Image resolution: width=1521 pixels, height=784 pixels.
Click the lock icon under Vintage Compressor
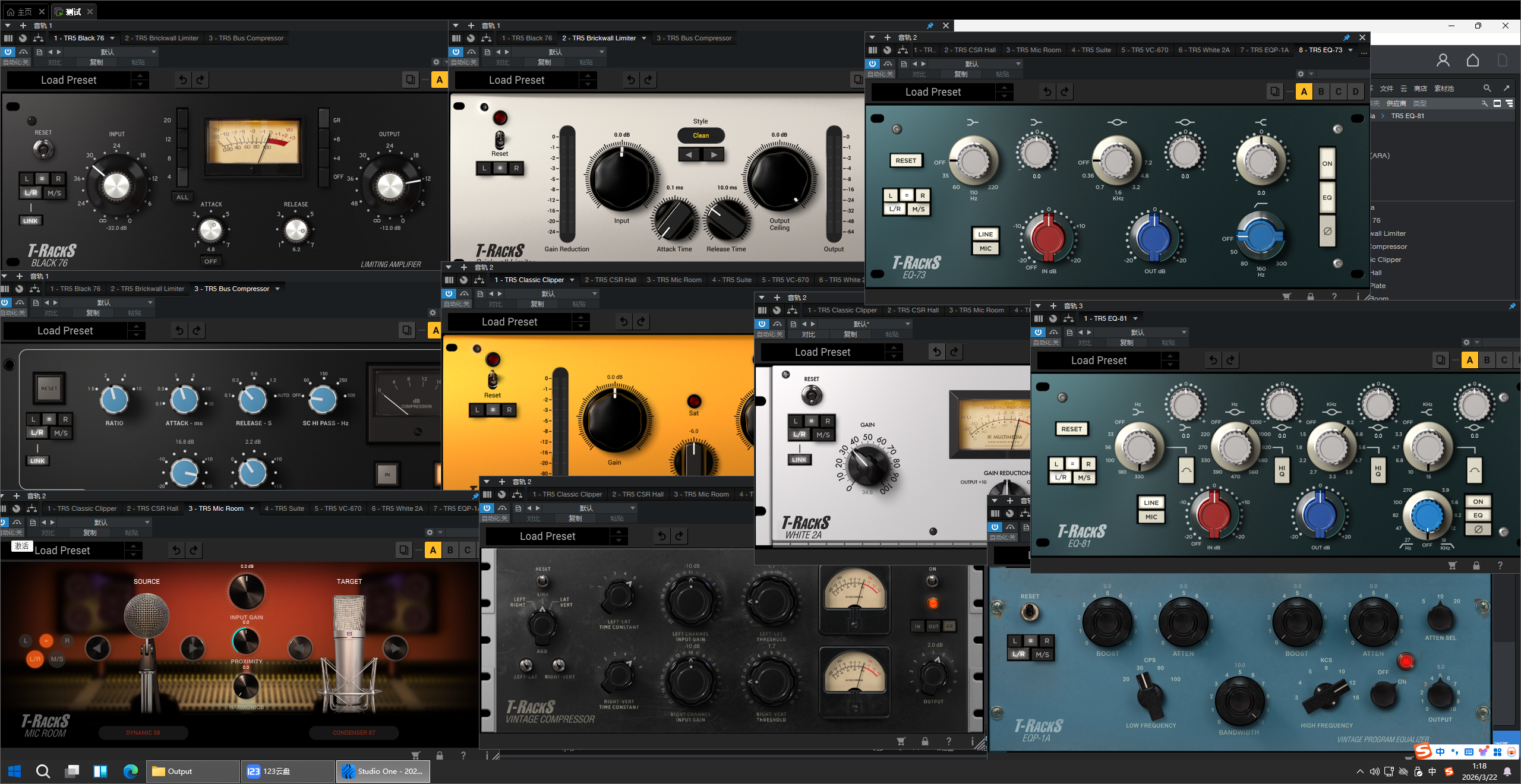tap(924, 741)
